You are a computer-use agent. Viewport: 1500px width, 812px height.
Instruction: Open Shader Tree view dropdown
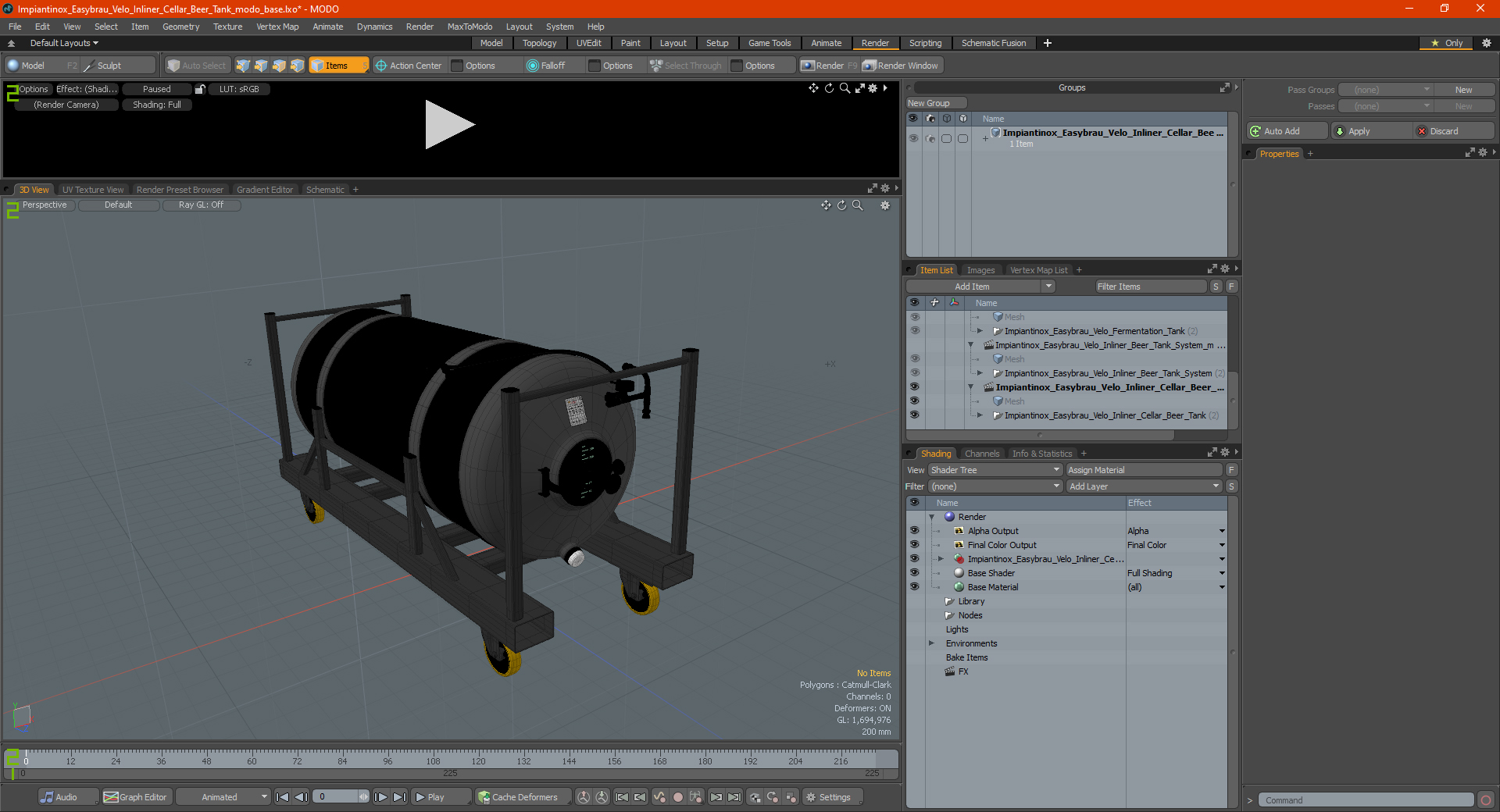click(x=995, y=470)
